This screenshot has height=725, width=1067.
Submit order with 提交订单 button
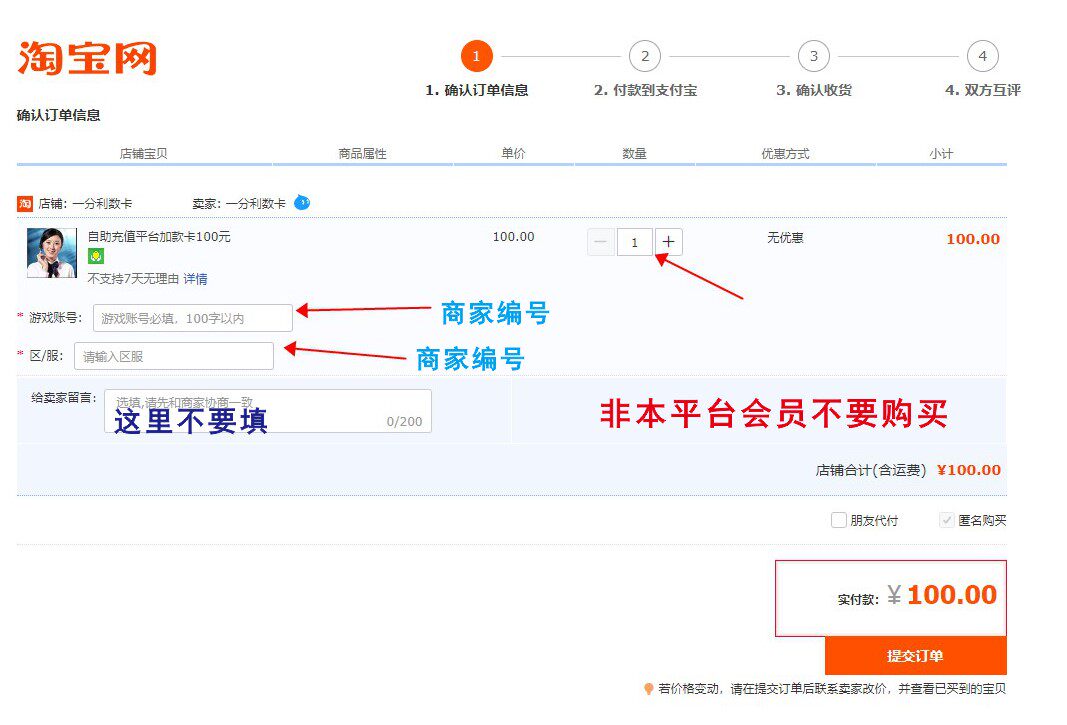[x=915, y=656]
